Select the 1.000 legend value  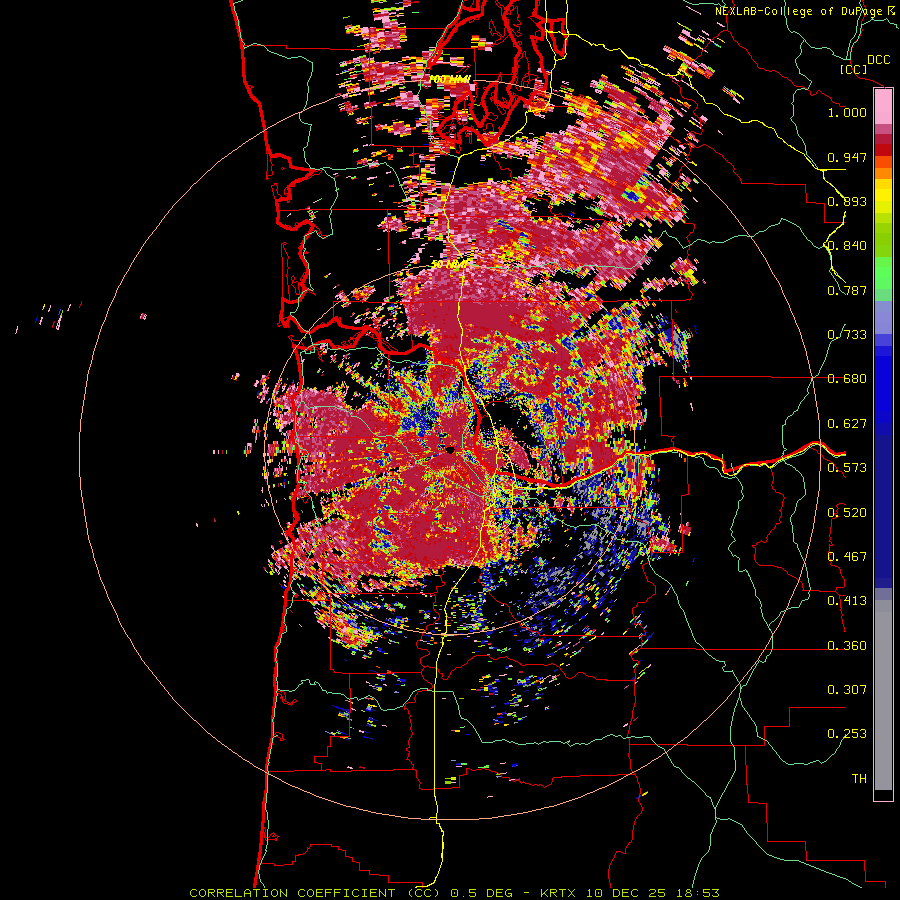click(847, 112)
